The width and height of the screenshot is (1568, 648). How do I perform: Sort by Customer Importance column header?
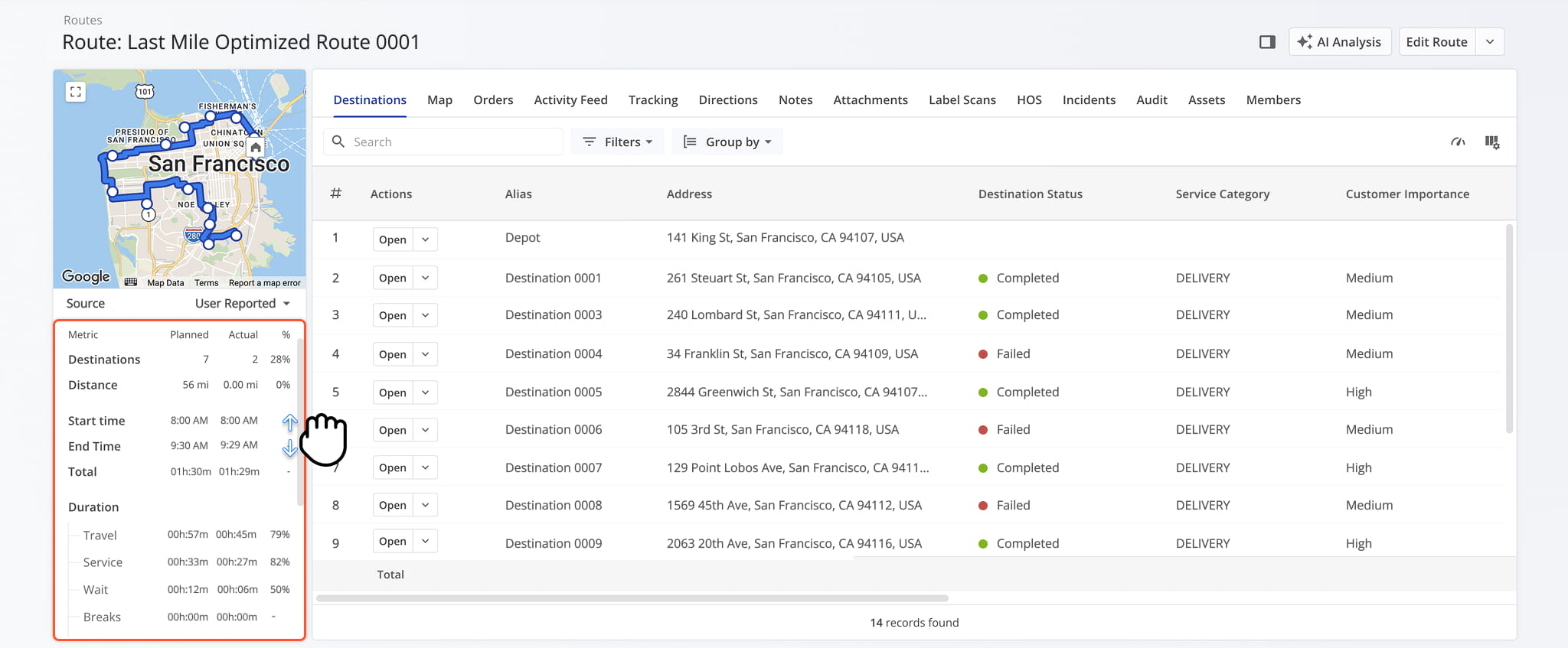pyautogui.click(x=1407, y=194)
